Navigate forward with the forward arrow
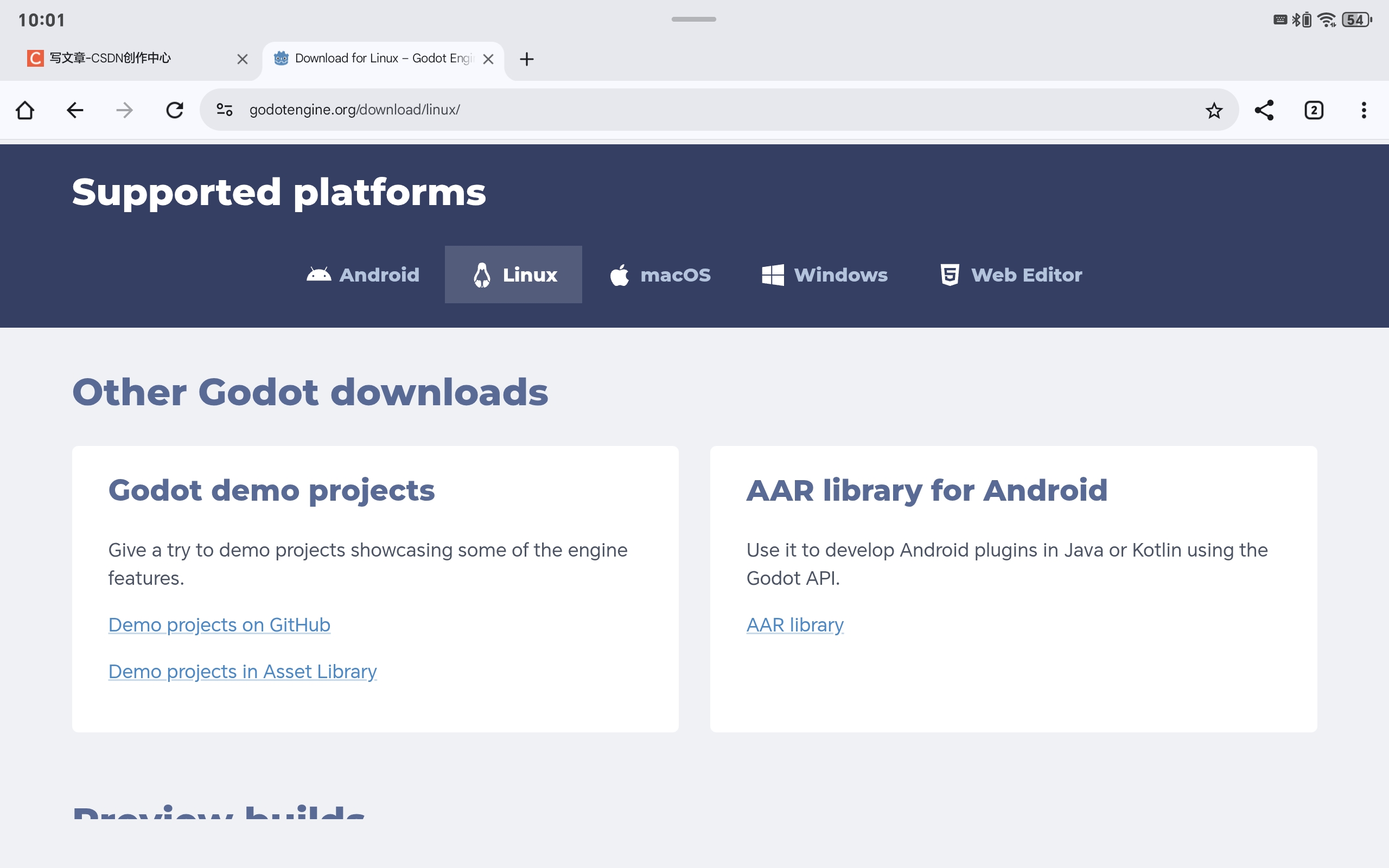1389x868 pixels. (x=125, y=110)
